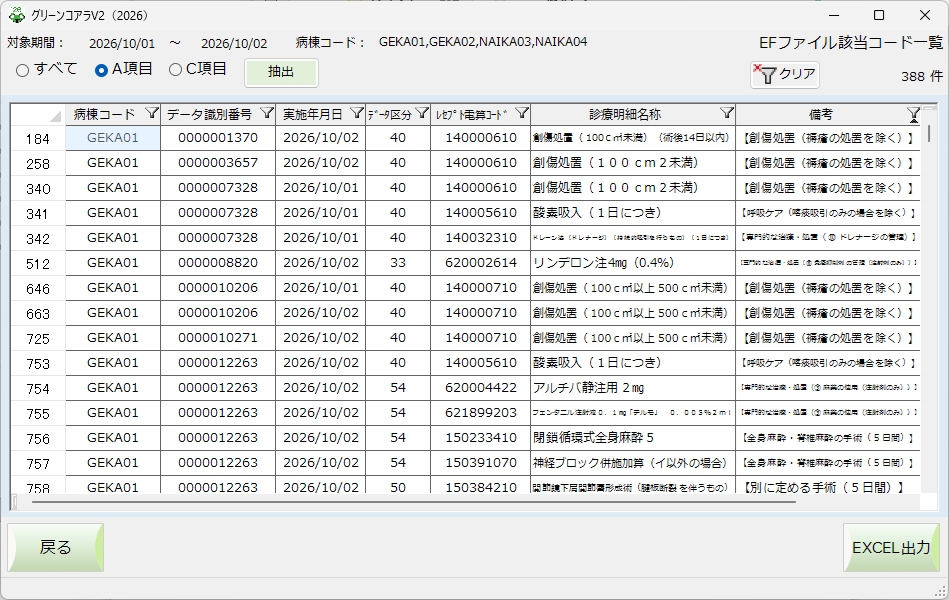Screen dimensions: 949x600
Task: Click the 実施年月日 column header
Action: [320, 114]
